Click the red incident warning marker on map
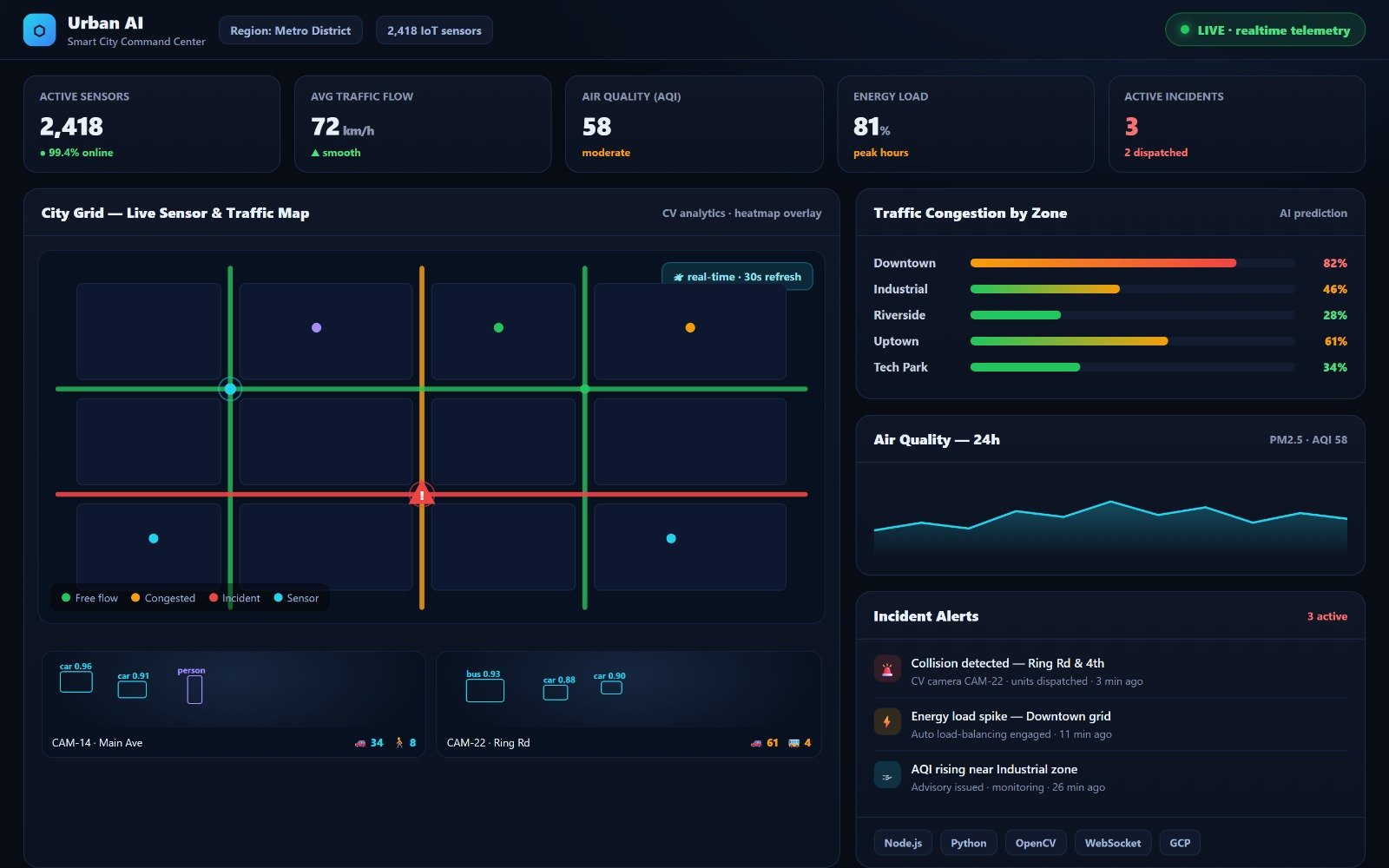 (422, 495)
